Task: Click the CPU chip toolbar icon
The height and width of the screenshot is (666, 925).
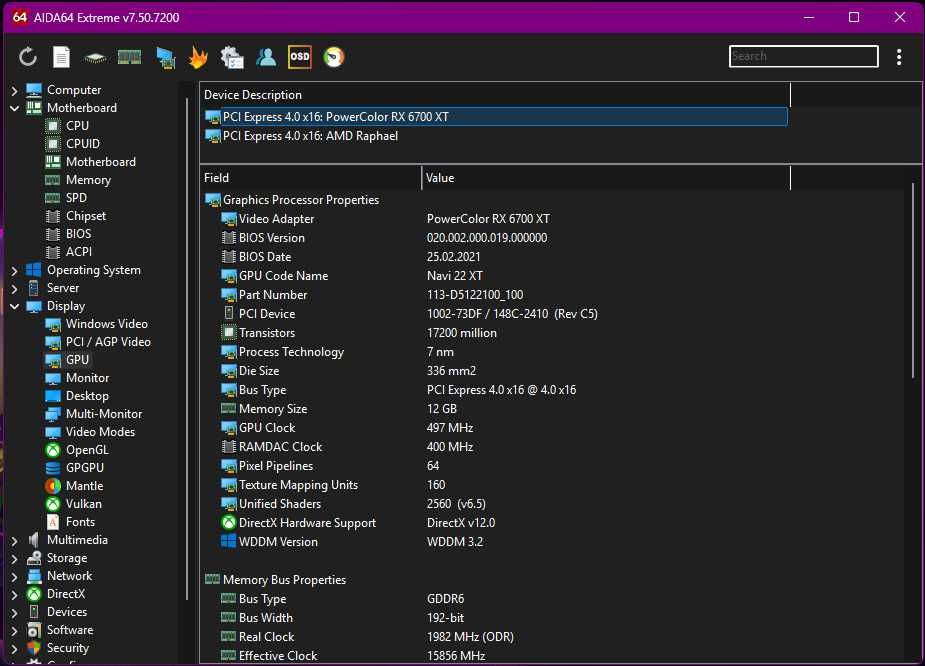Action: point(95,57)
